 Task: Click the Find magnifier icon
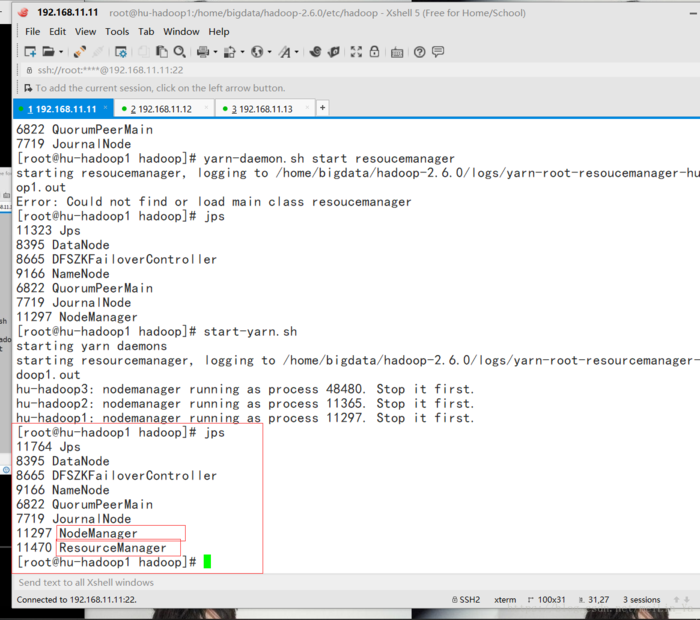coord(179,52)
